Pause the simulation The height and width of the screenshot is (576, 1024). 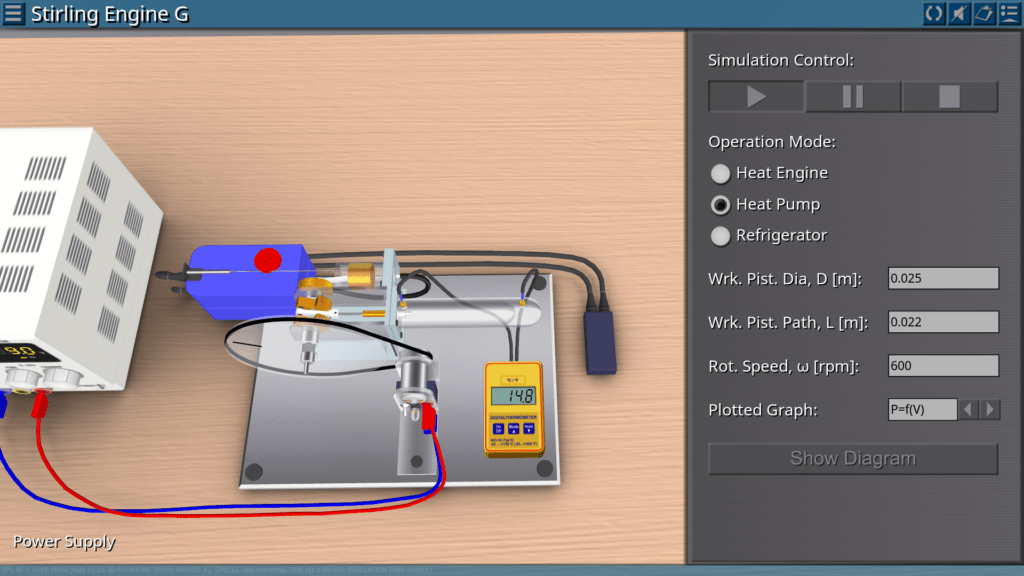pos(853,96)
